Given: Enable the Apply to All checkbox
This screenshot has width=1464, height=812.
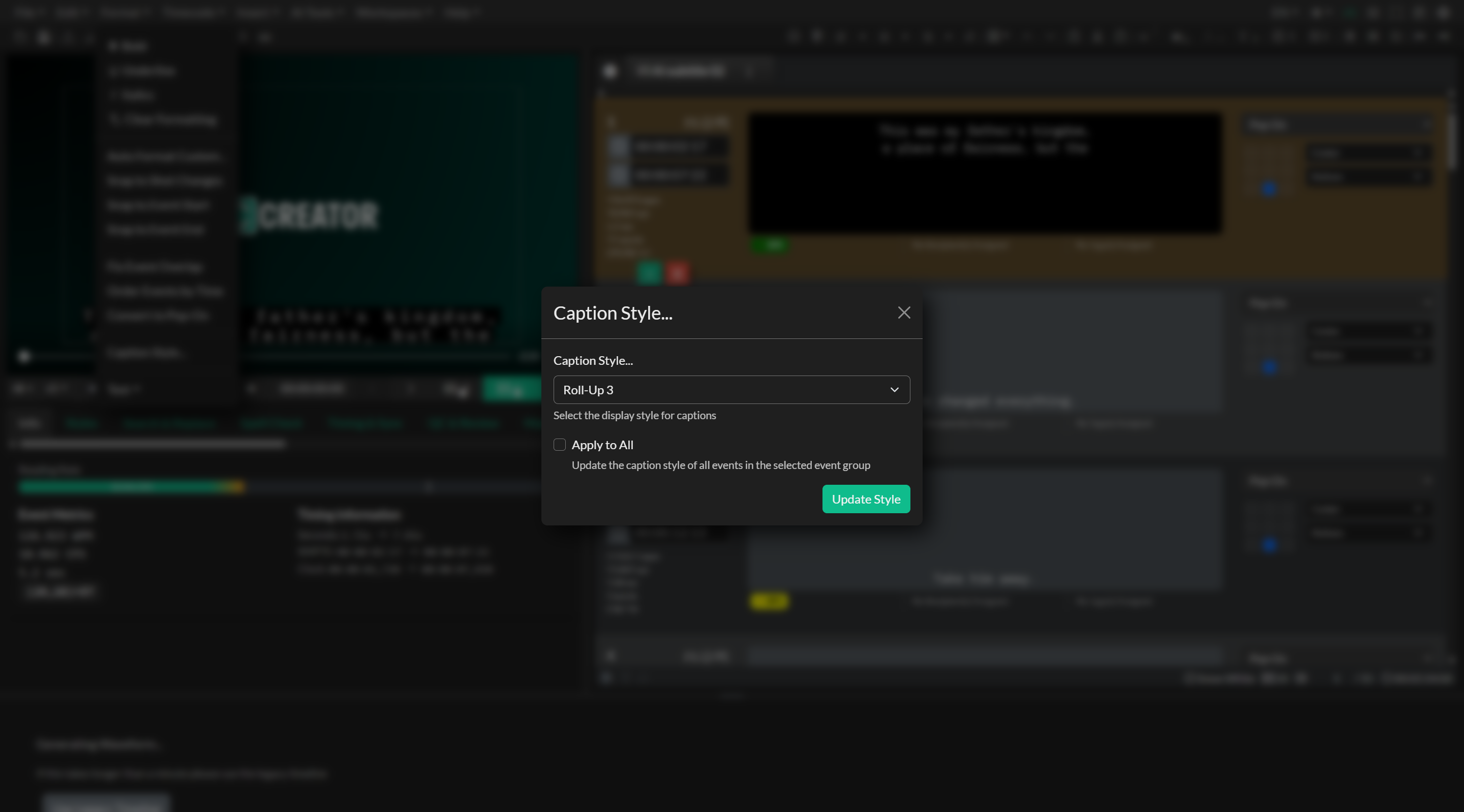Looking at the screenshot, I should (559, 445).
